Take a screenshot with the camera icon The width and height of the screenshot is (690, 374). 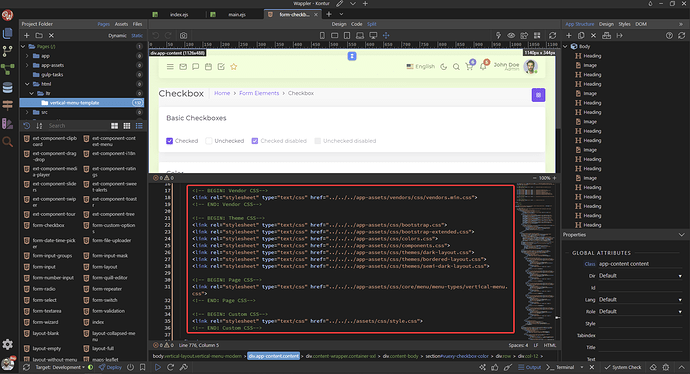click(x=184, y=35)
